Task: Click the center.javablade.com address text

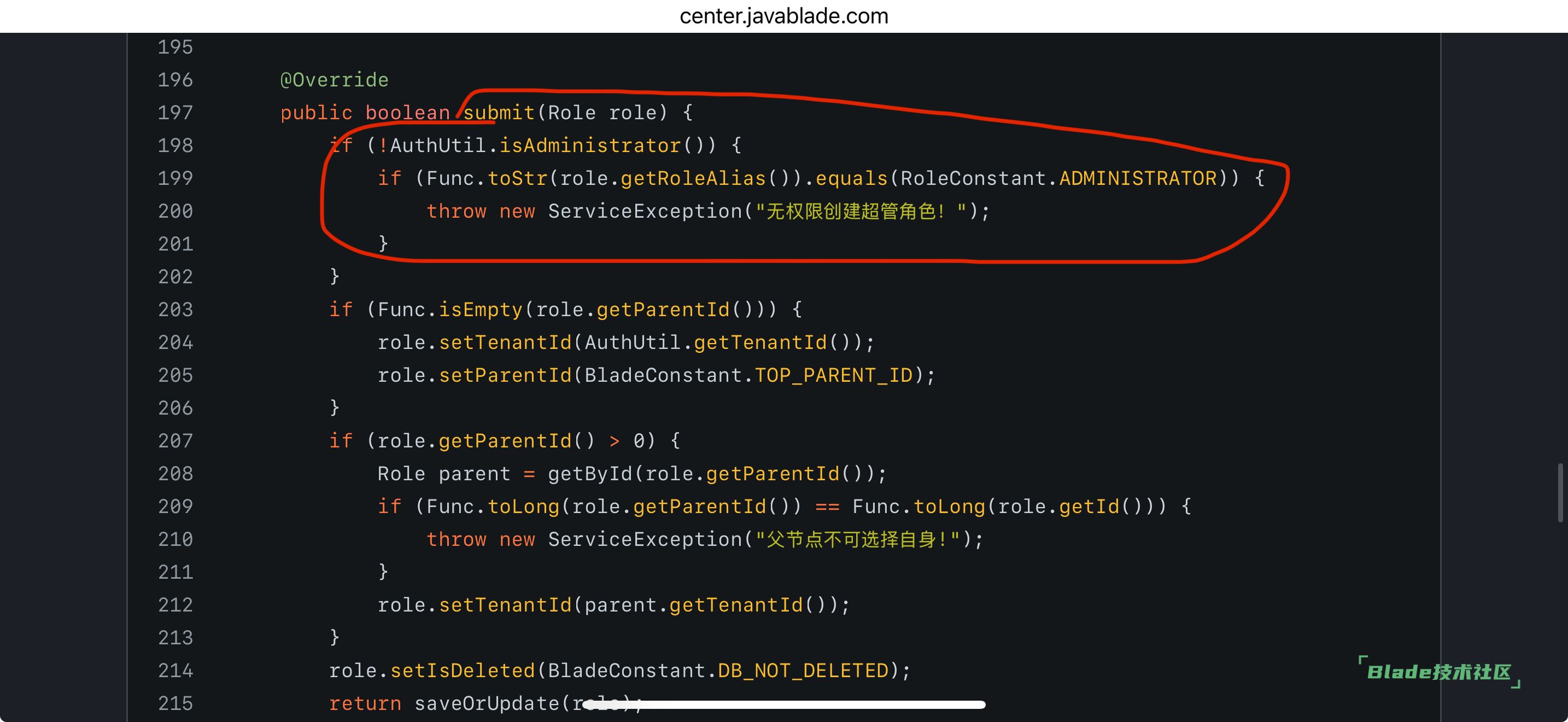Action: pyautogui.click(x=783, y=16)
